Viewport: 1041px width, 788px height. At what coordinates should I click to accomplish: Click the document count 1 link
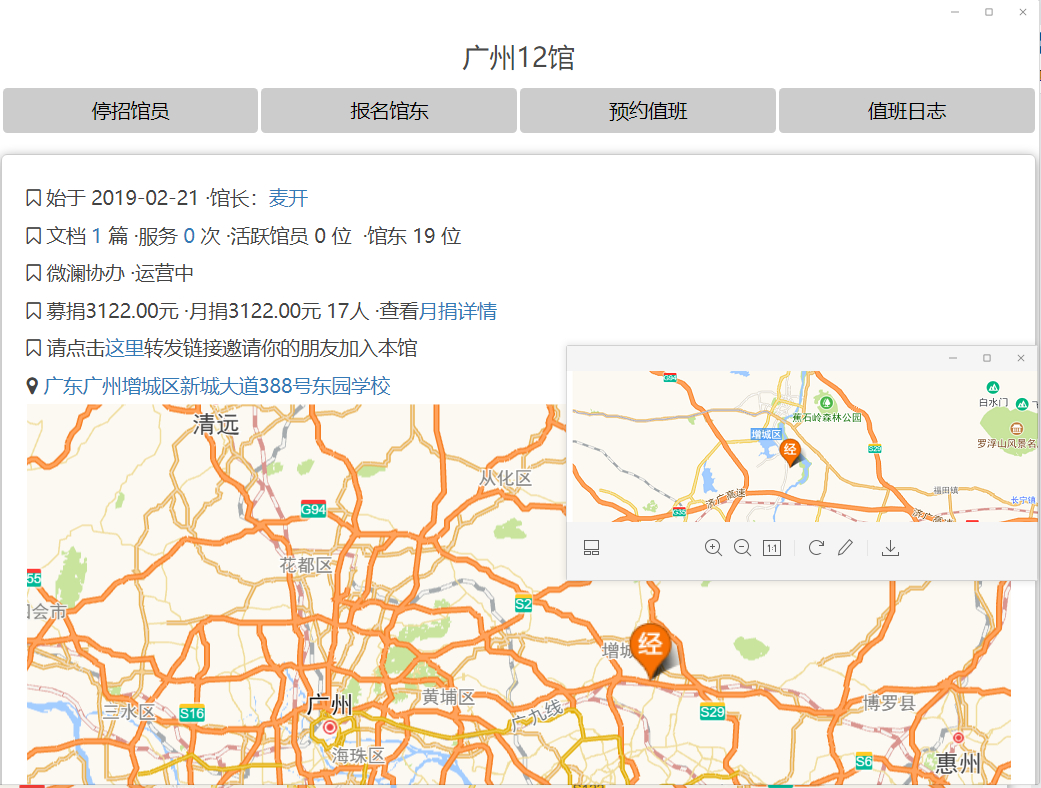(97, 236)
